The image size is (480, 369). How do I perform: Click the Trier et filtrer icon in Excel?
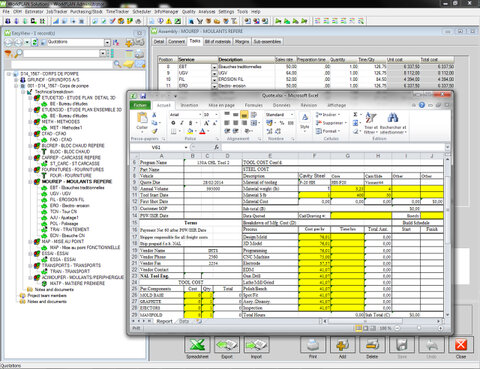(371, 118)
